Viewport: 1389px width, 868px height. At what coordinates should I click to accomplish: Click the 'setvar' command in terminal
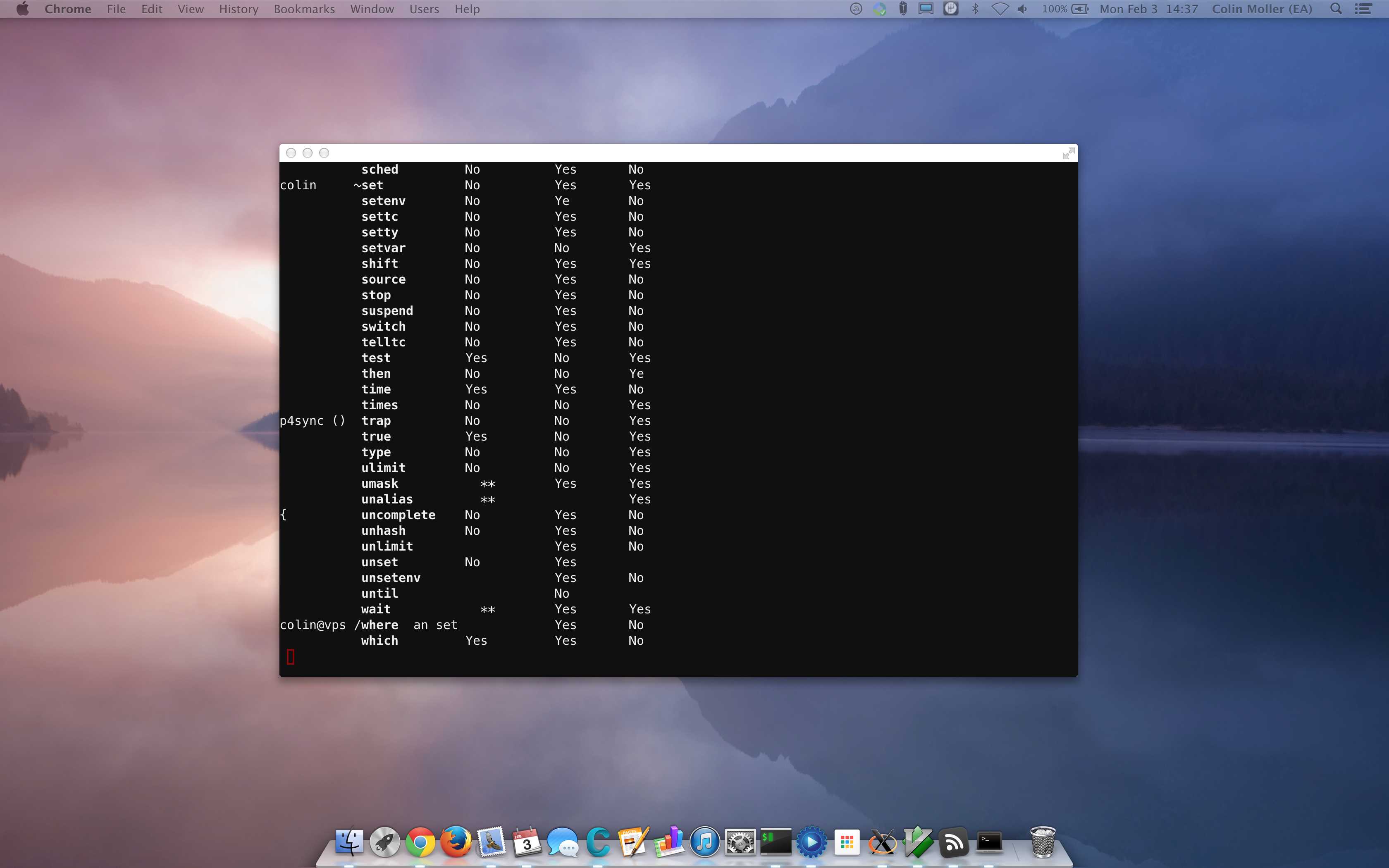click(x=383, y=248)
